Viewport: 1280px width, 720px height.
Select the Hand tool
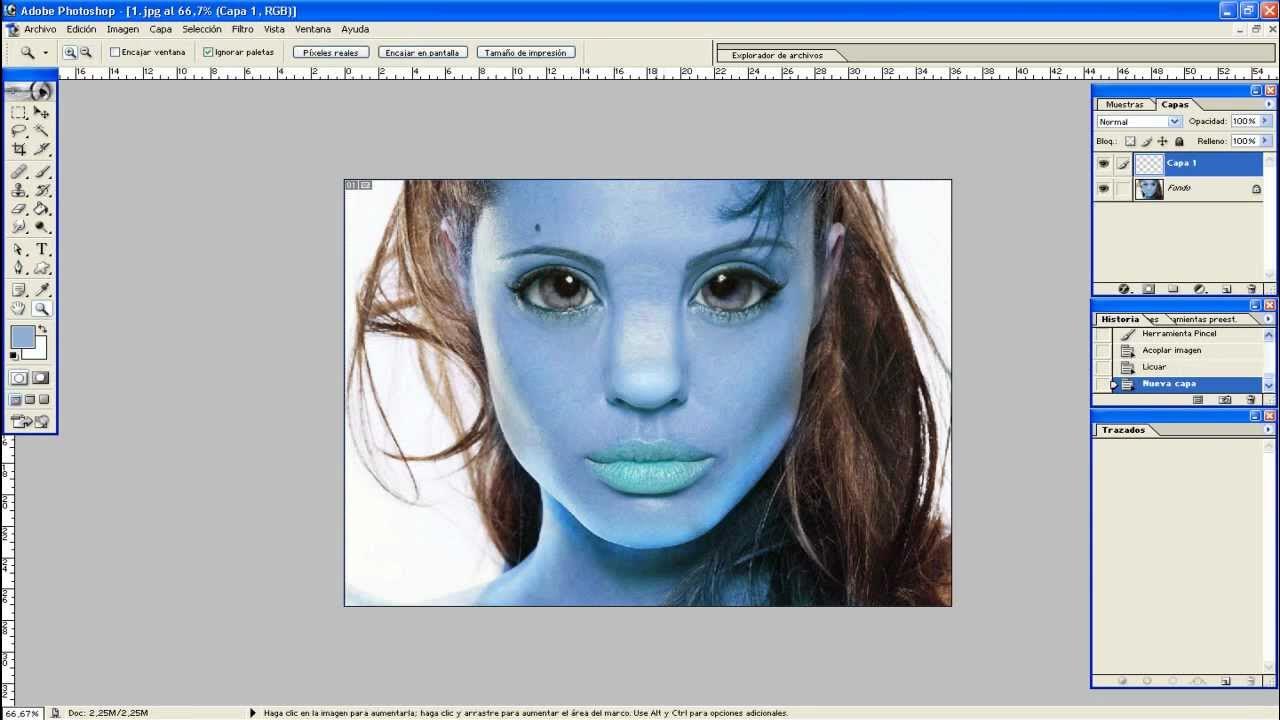pos(19,309)
